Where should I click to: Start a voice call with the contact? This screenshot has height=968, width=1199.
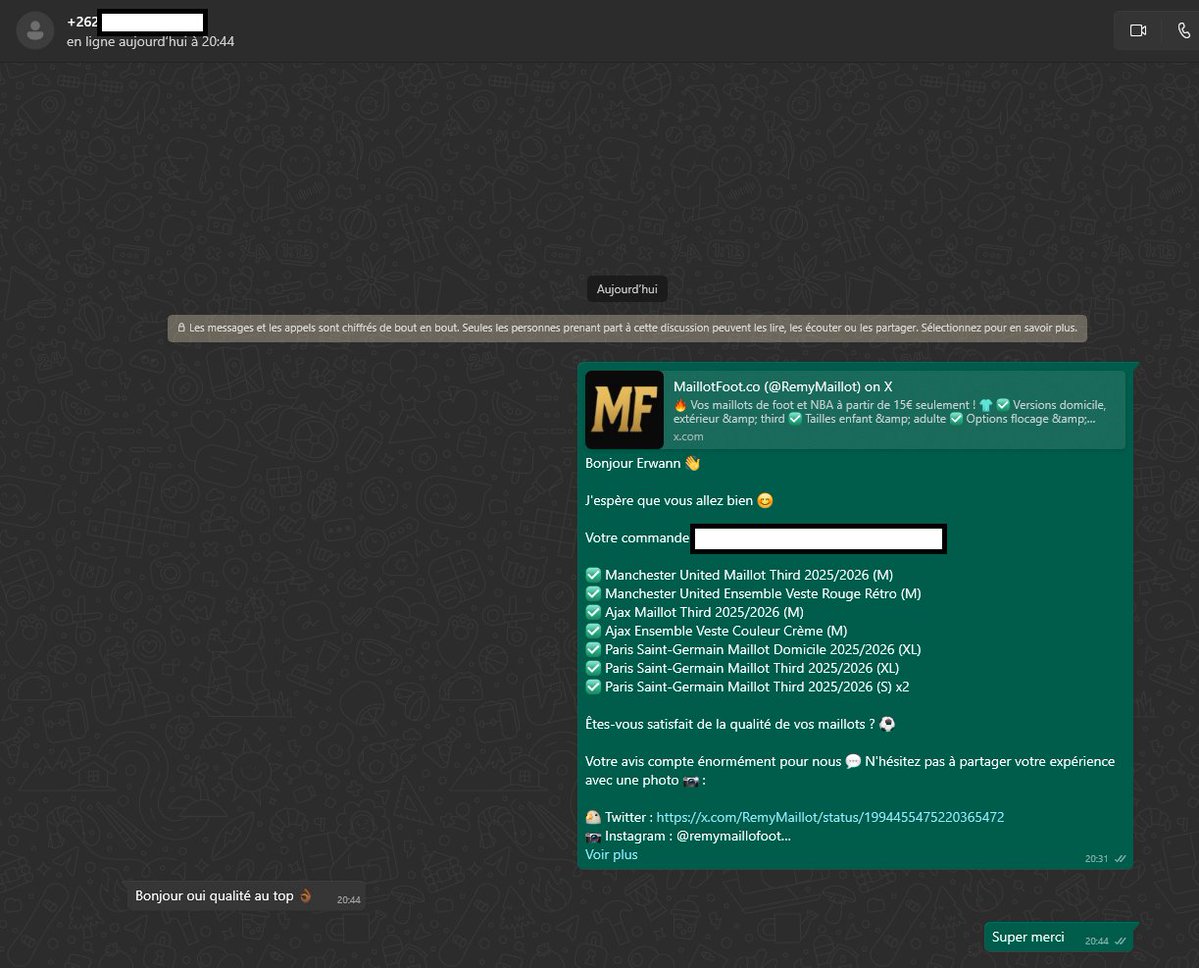(1183, 31)
